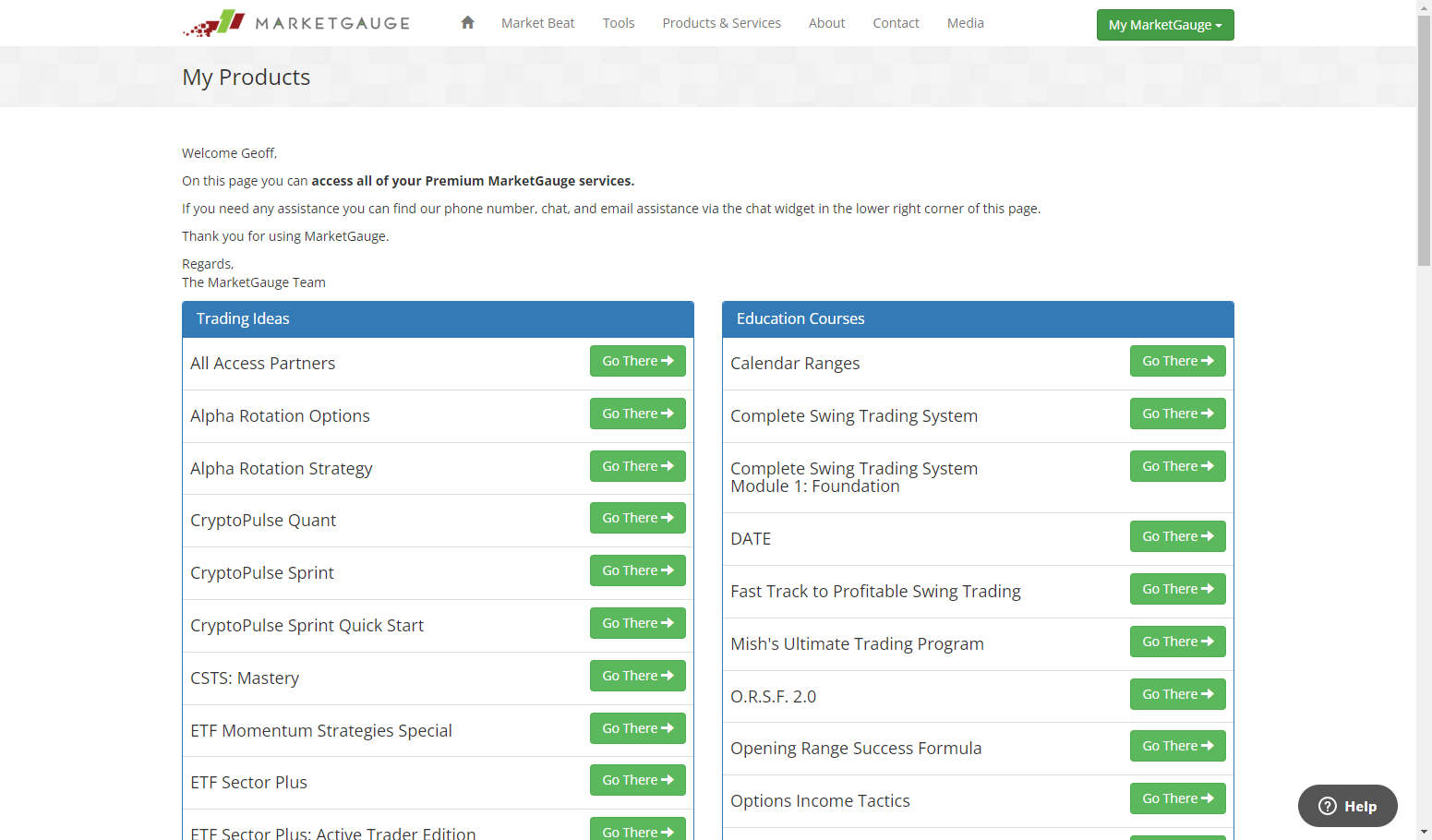
Task: Open Opening Range Success Formula course
Action: 1178,746
